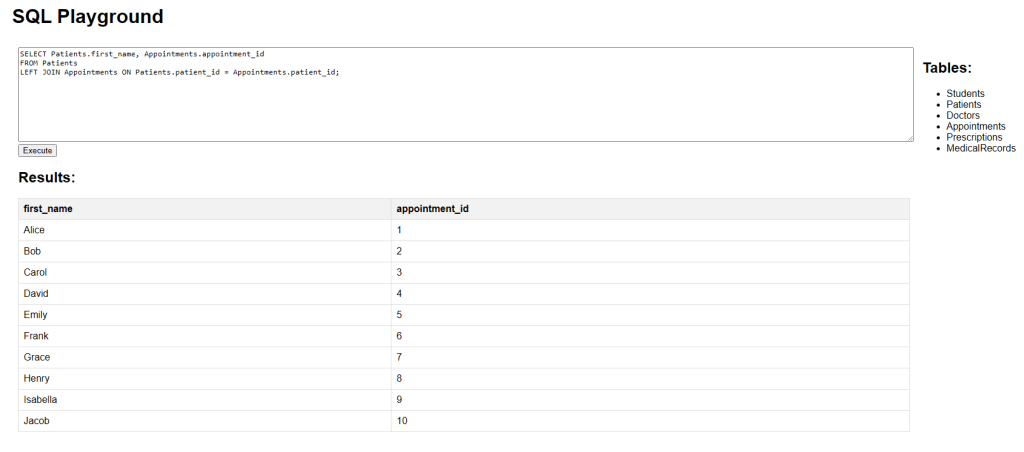
Task: Click the SELECT line in the query
Action: 142,54
